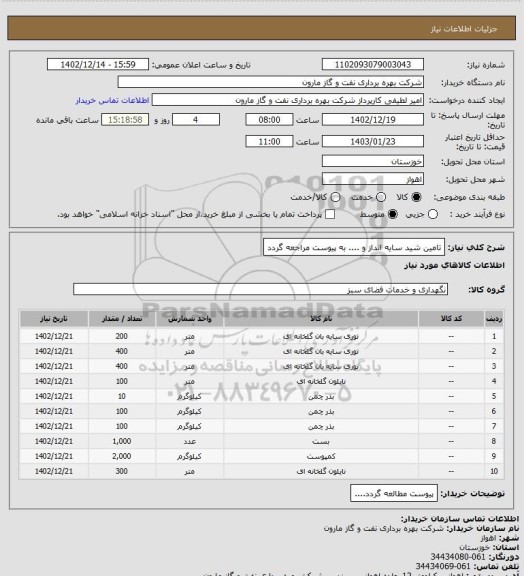Select the کالا radio button

pos(416,197)
